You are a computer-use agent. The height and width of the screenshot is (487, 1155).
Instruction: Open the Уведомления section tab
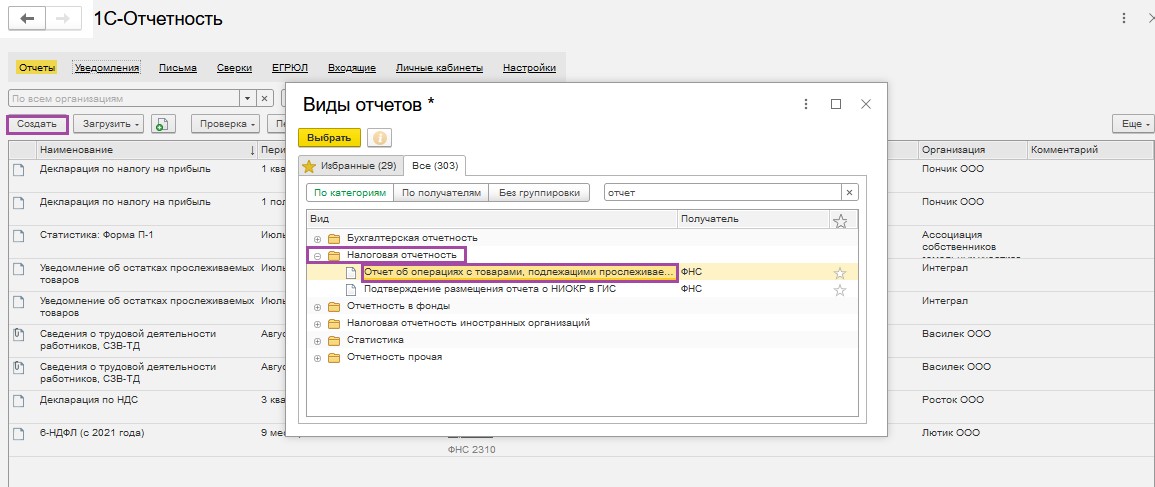click(107, 68)
